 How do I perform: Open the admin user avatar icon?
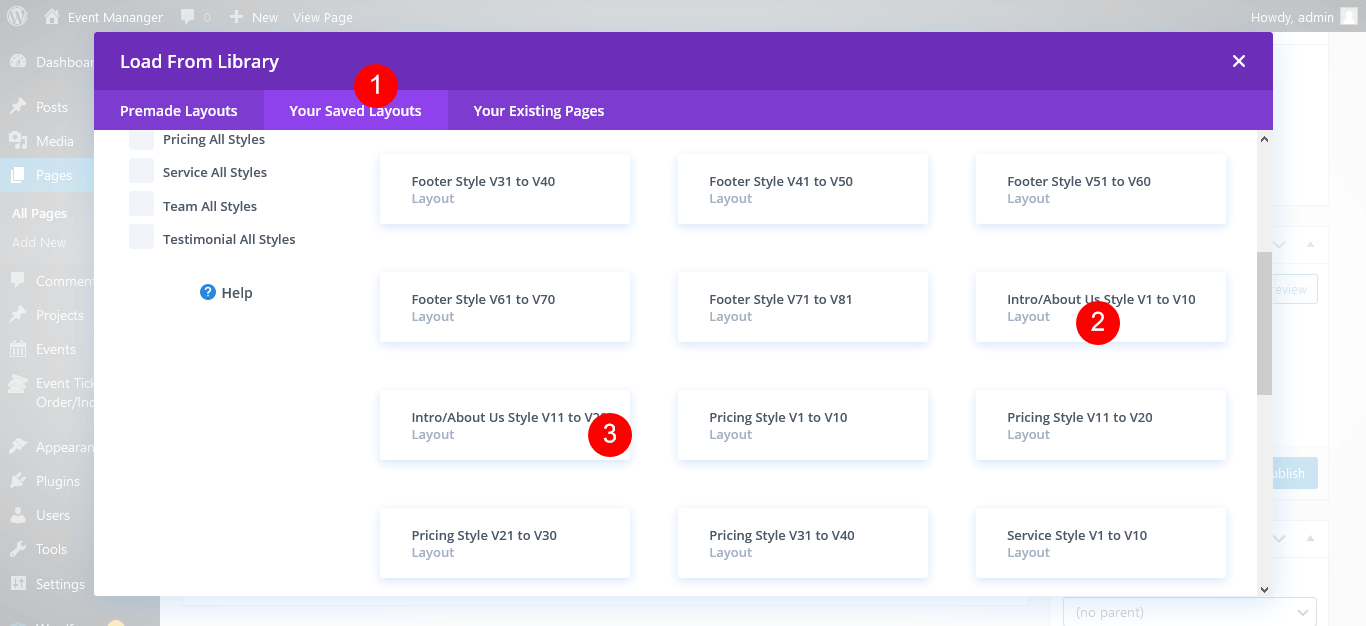coord(1349,16)
